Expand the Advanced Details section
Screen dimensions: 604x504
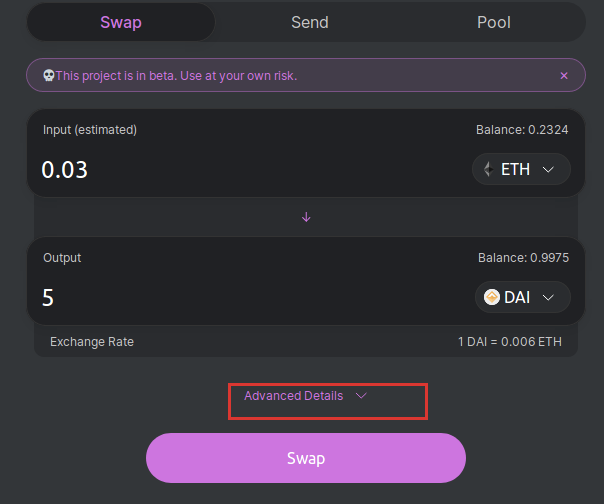pyautogui.click(x=305, y=396)
